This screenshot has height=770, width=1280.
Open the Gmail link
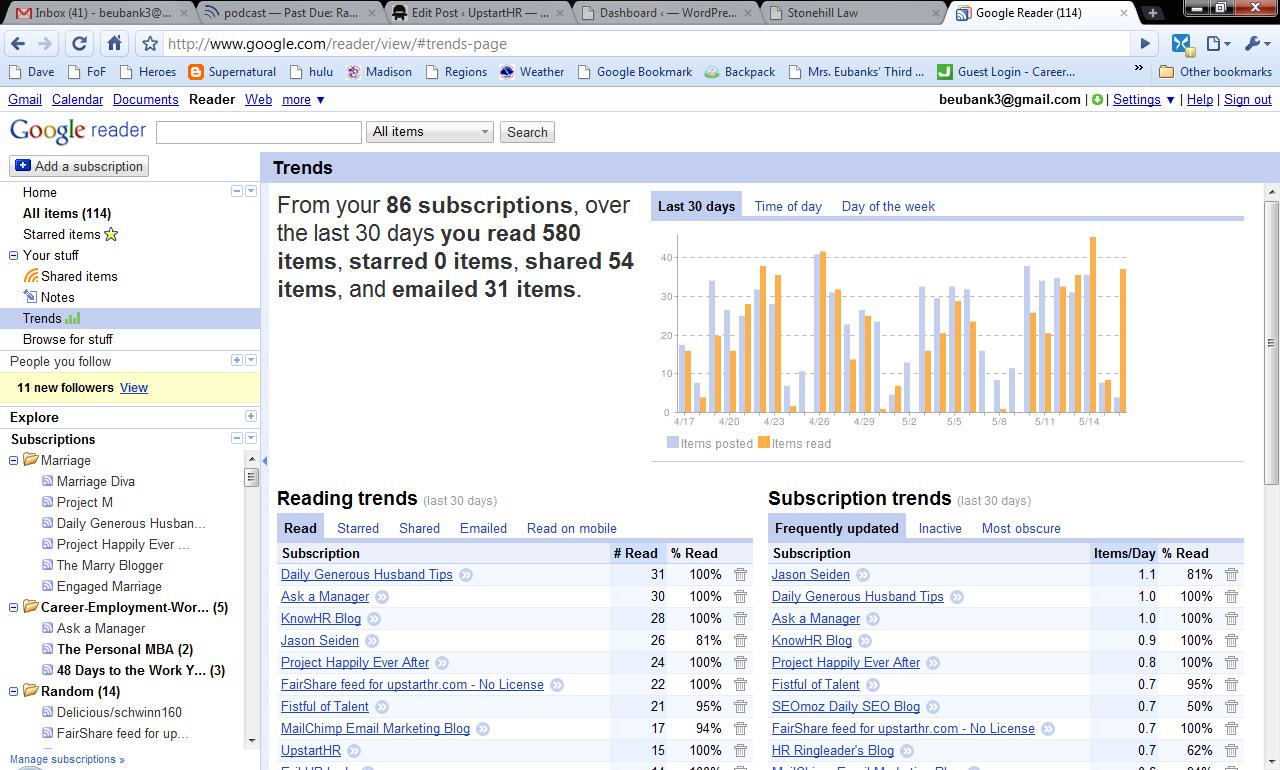(25, 100)
